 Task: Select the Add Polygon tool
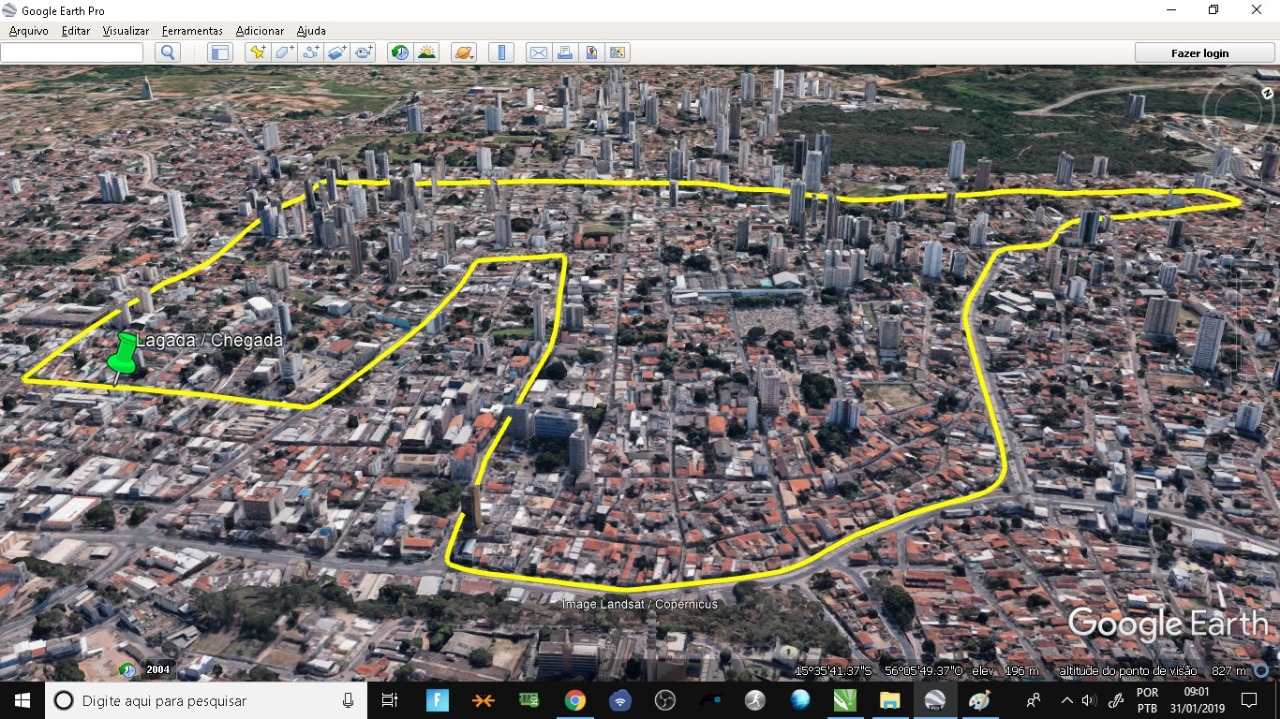tap(284, 53)
